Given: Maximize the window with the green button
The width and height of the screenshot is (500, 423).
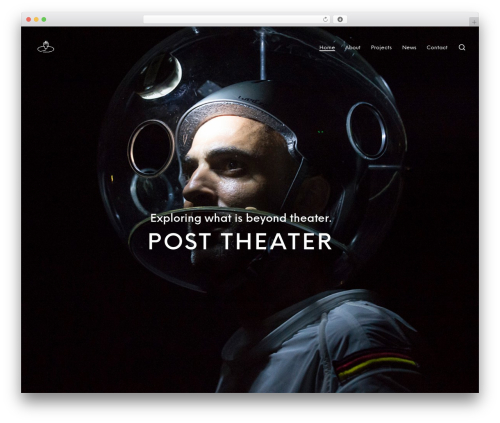Looking at the screenshot, I should [44, 20].
